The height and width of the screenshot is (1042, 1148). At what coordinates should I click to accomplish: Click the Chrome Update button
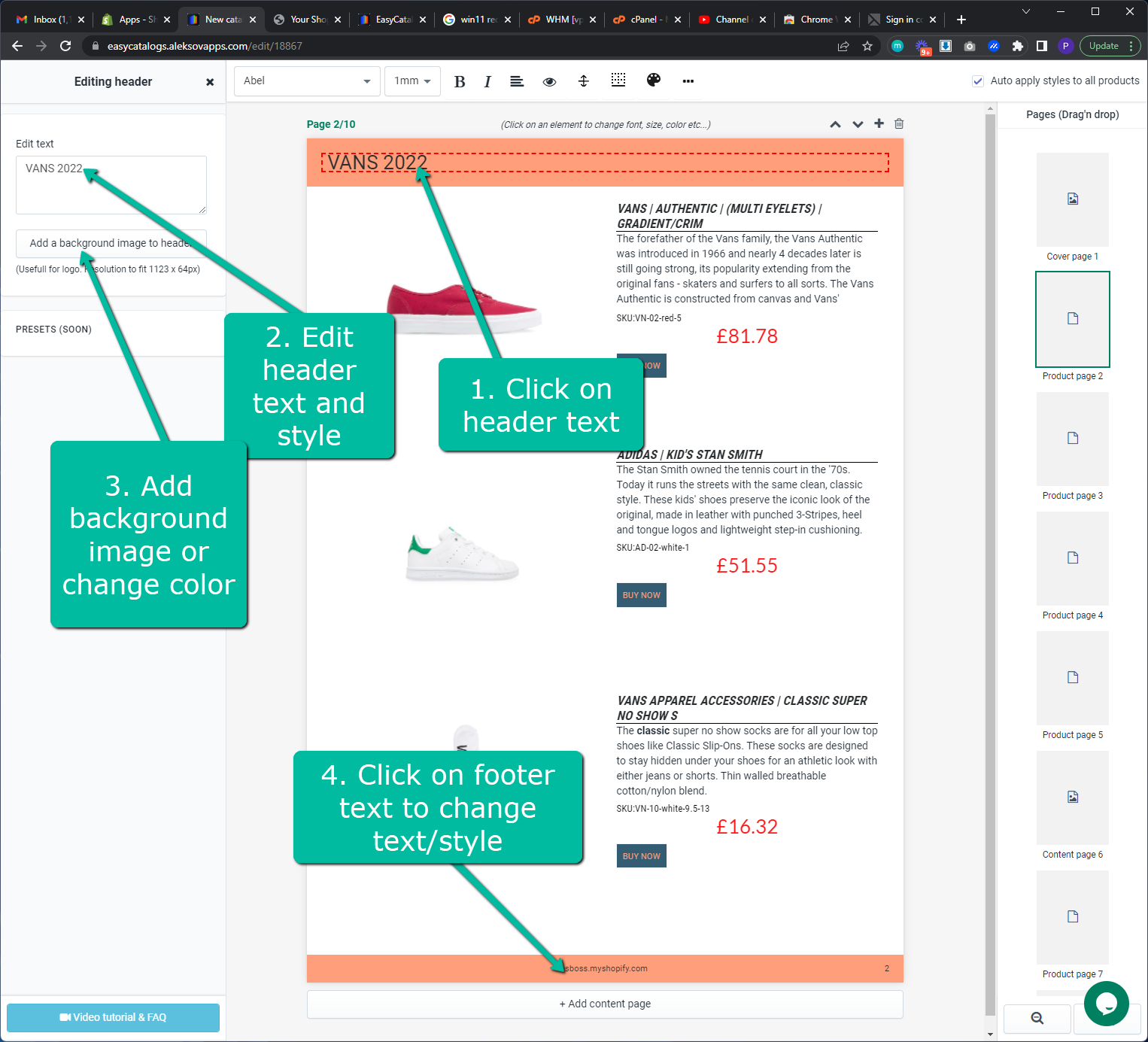coord(1110,46)
